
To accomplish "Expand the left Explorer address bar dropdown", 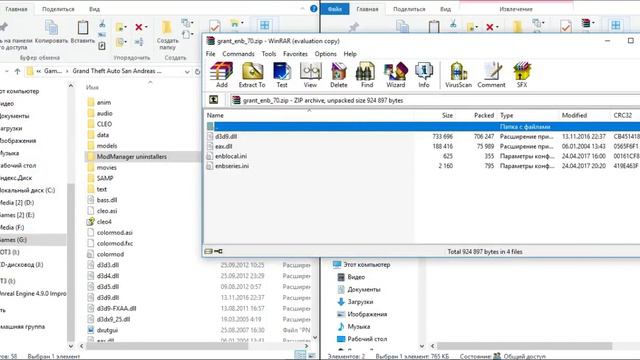I will (x=187, y=71).
